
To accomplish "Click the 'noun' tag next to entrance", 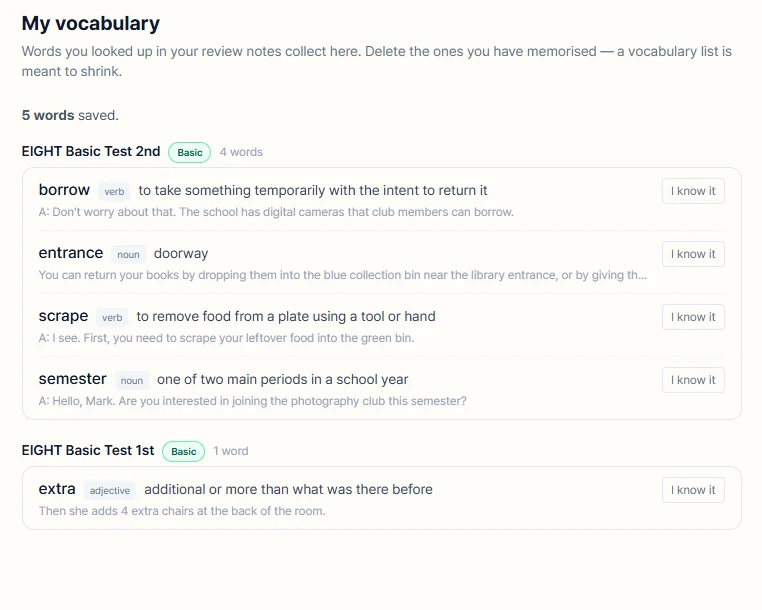I will [128, 255].
